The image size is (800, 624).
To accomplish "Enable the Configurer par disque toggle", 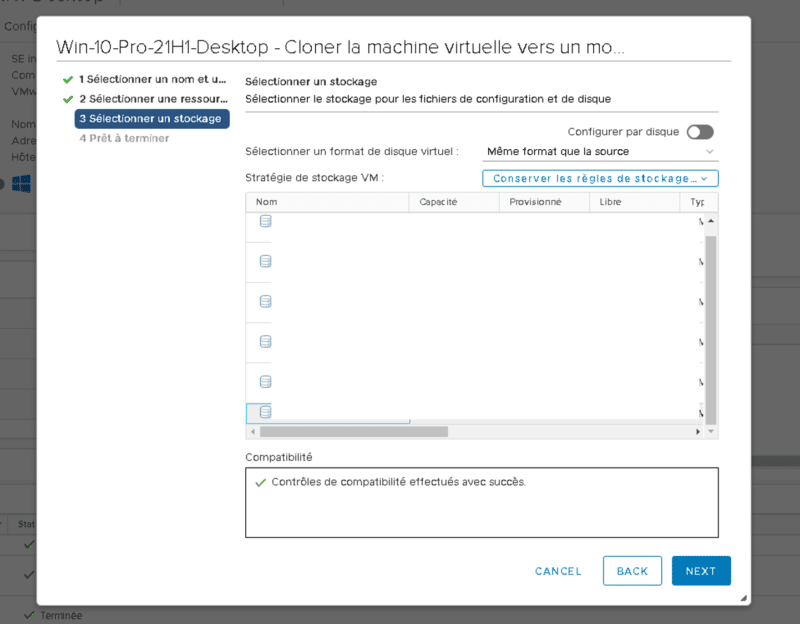I will (x=700, y=132).
